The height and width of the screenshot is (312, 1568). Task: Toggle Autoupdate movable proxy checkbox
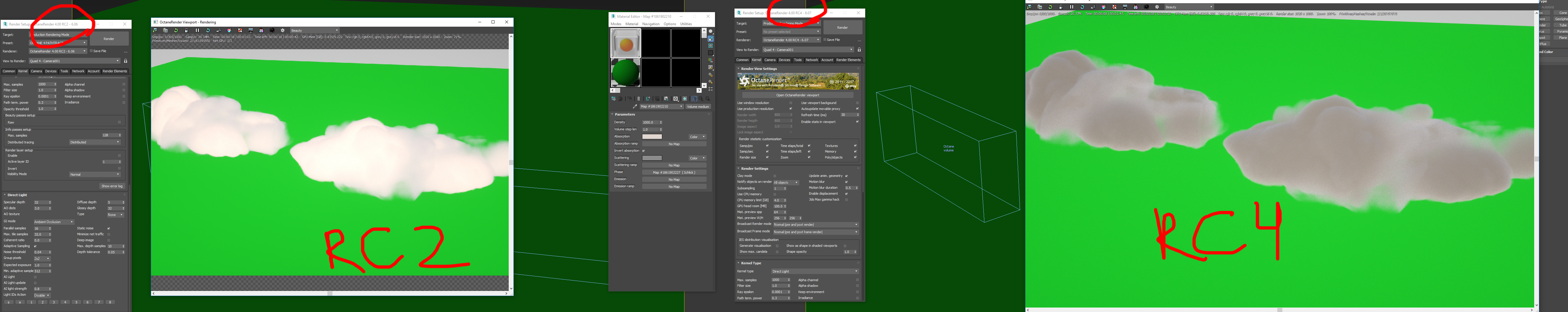coord(857,109)
